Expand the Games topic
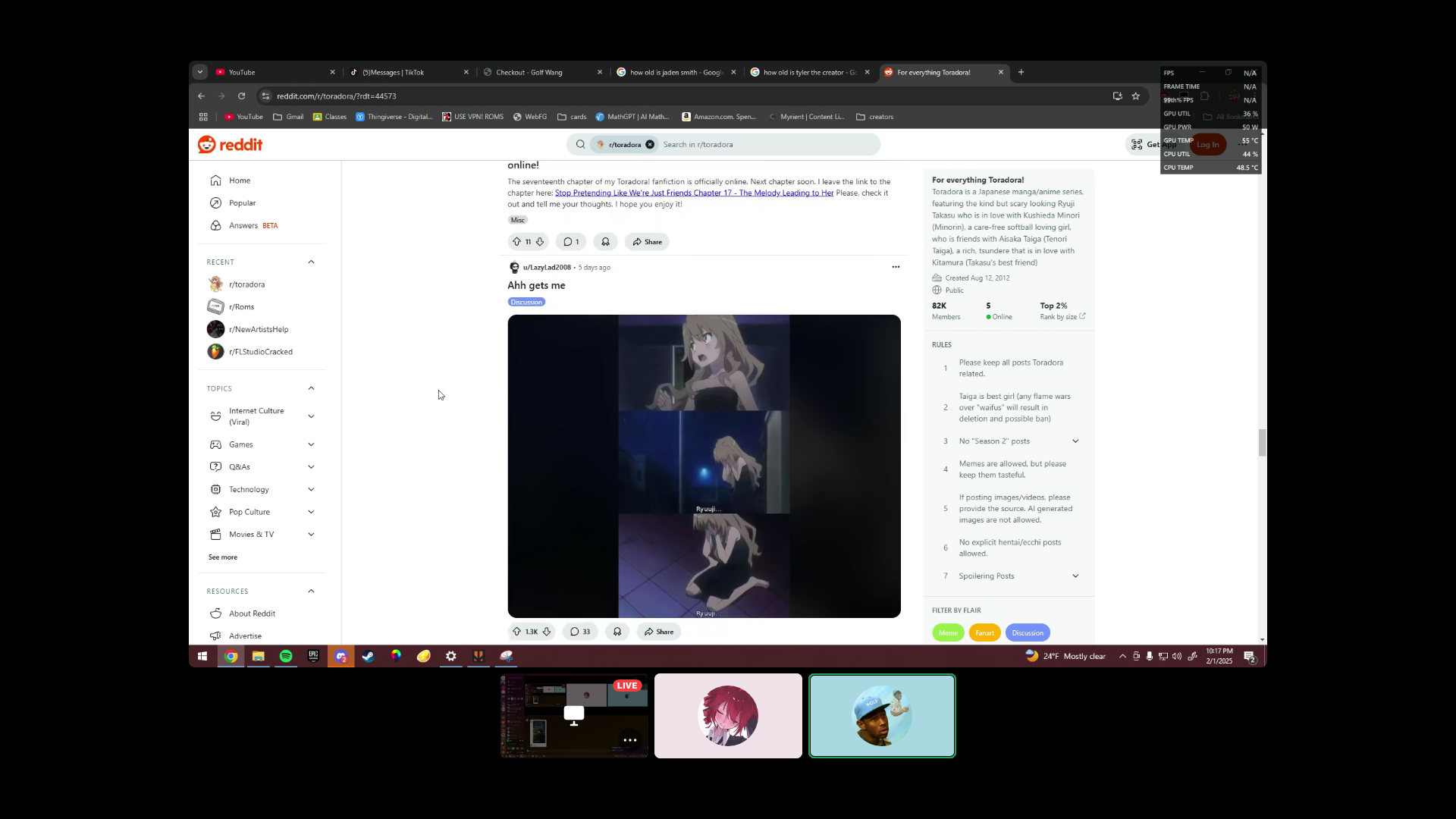Image resolution: width=1456 pixels, height=819 pixels. pos(311,445)
